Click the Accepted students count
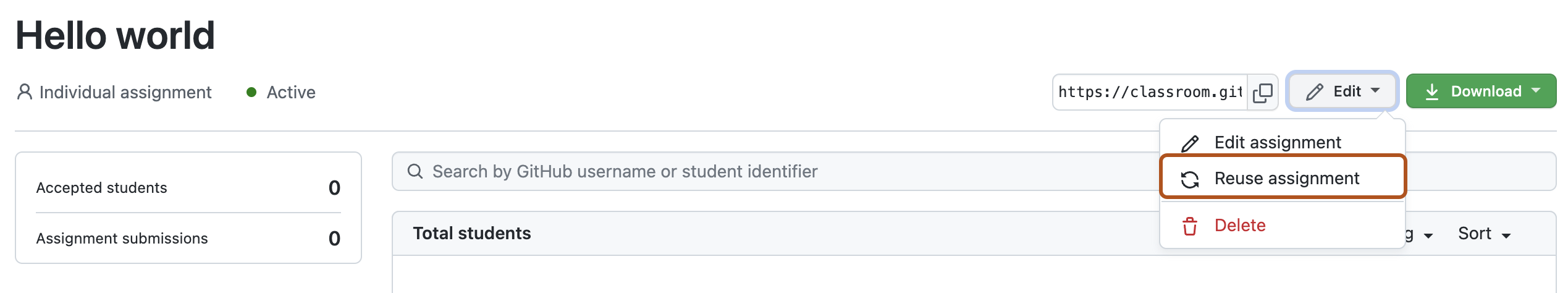The width and height of the screenshot is (1568, 293). [334, 188]
